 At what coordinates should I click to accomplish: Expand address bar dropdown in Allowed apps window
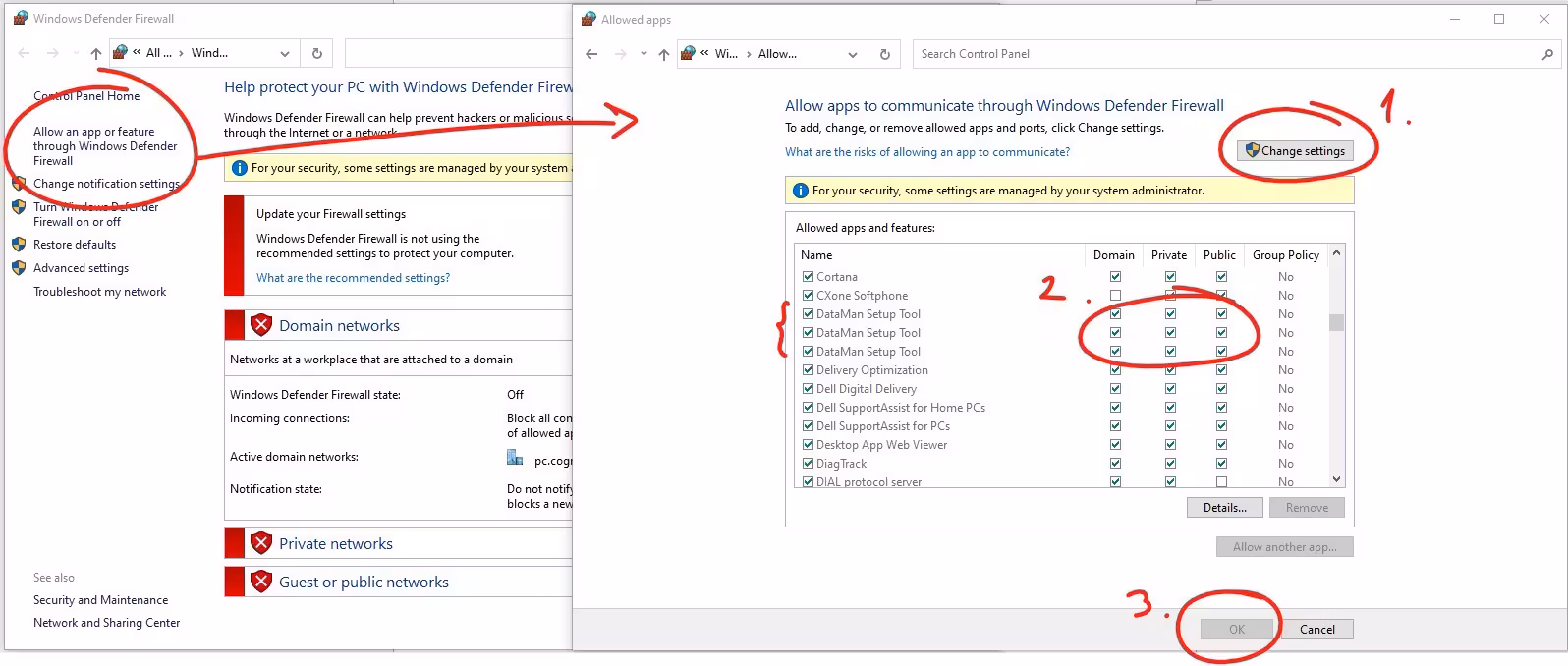pyautogui.click(x=852, y=54)
